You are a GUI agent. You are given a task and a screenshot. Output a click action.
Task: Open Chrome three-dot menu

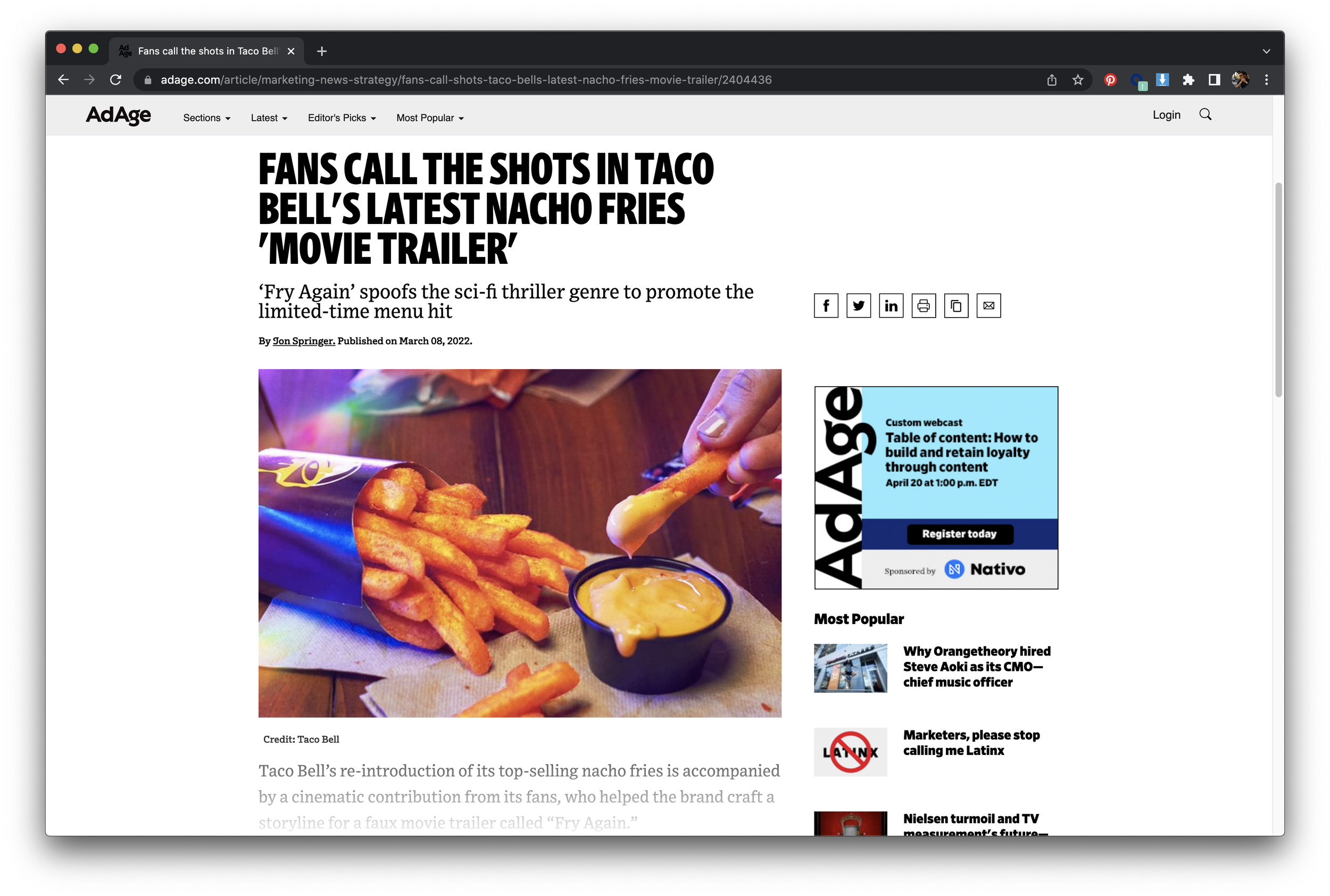(1266, 79)
